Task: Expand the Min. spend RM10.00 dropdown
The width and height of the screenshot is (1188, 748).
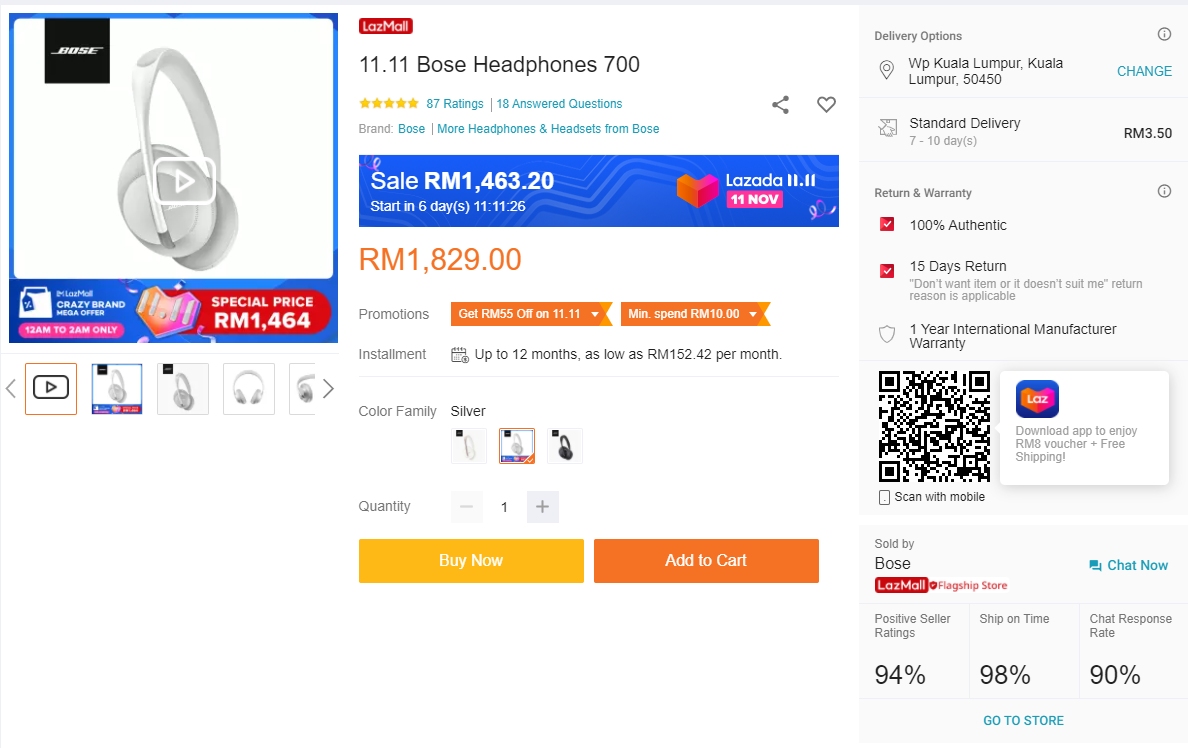Action: 755,314
